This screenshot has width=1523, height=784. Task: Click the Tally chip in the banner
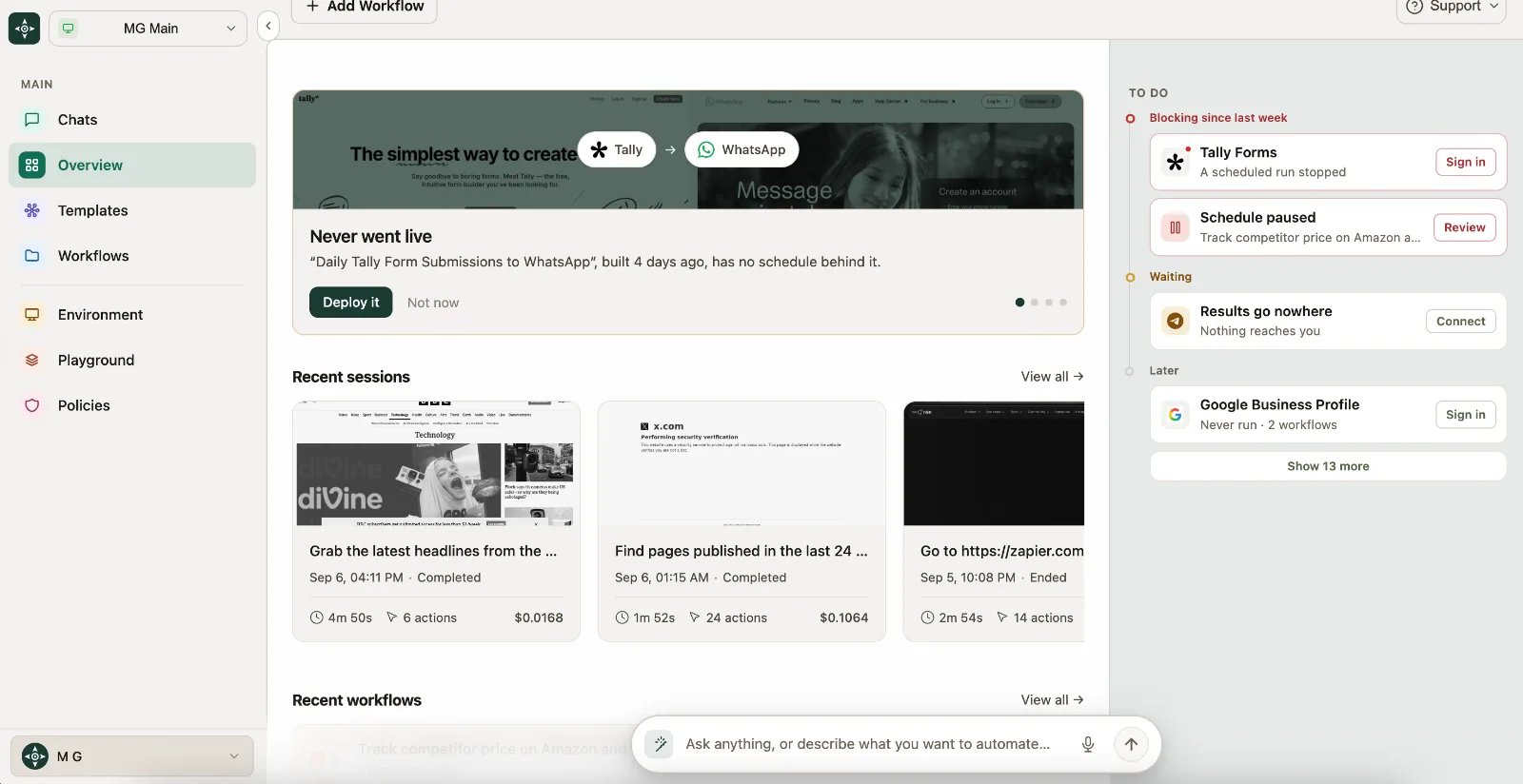tap(617, 149)
